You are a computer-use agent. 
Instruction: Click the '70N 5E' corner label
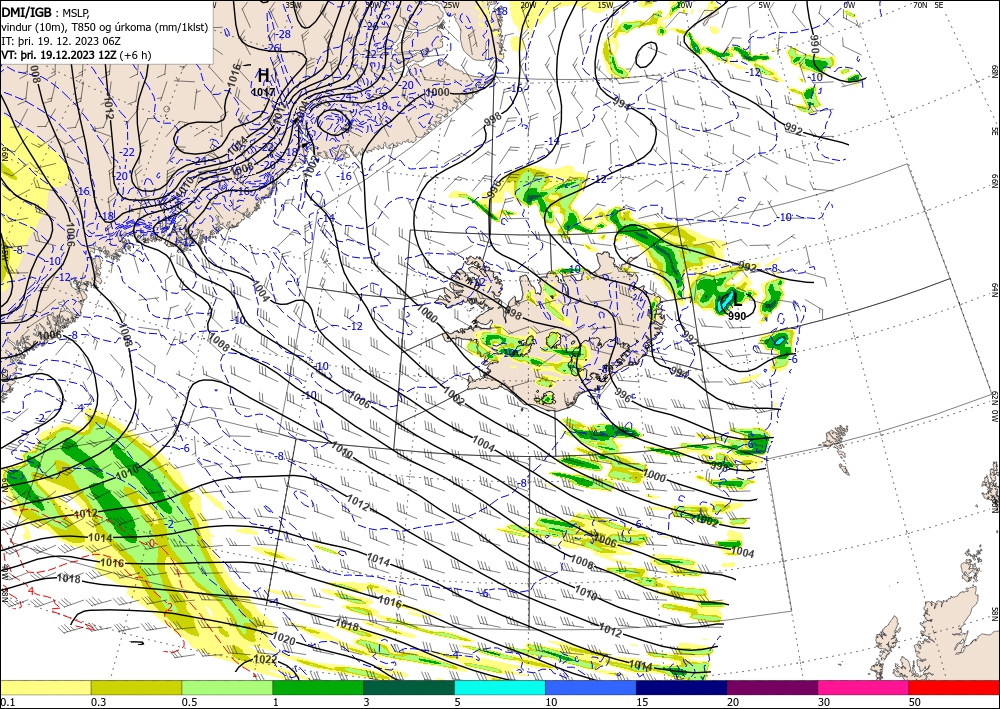tap(928, 5)
